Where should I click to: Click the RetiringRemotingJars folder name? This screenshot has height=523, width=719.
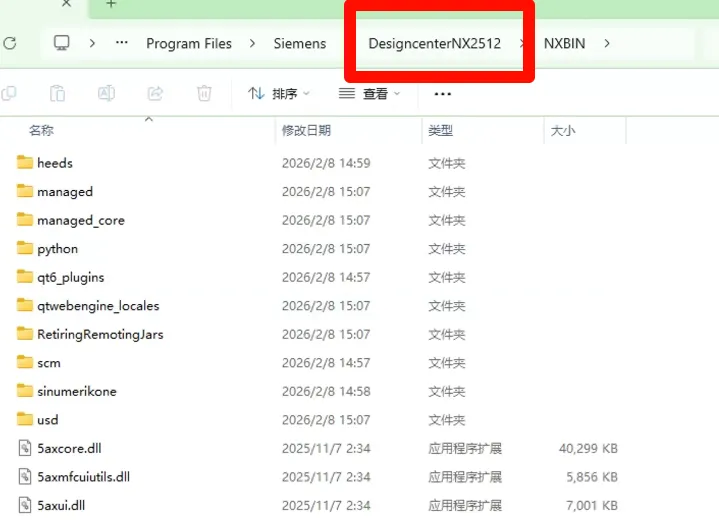100,335
